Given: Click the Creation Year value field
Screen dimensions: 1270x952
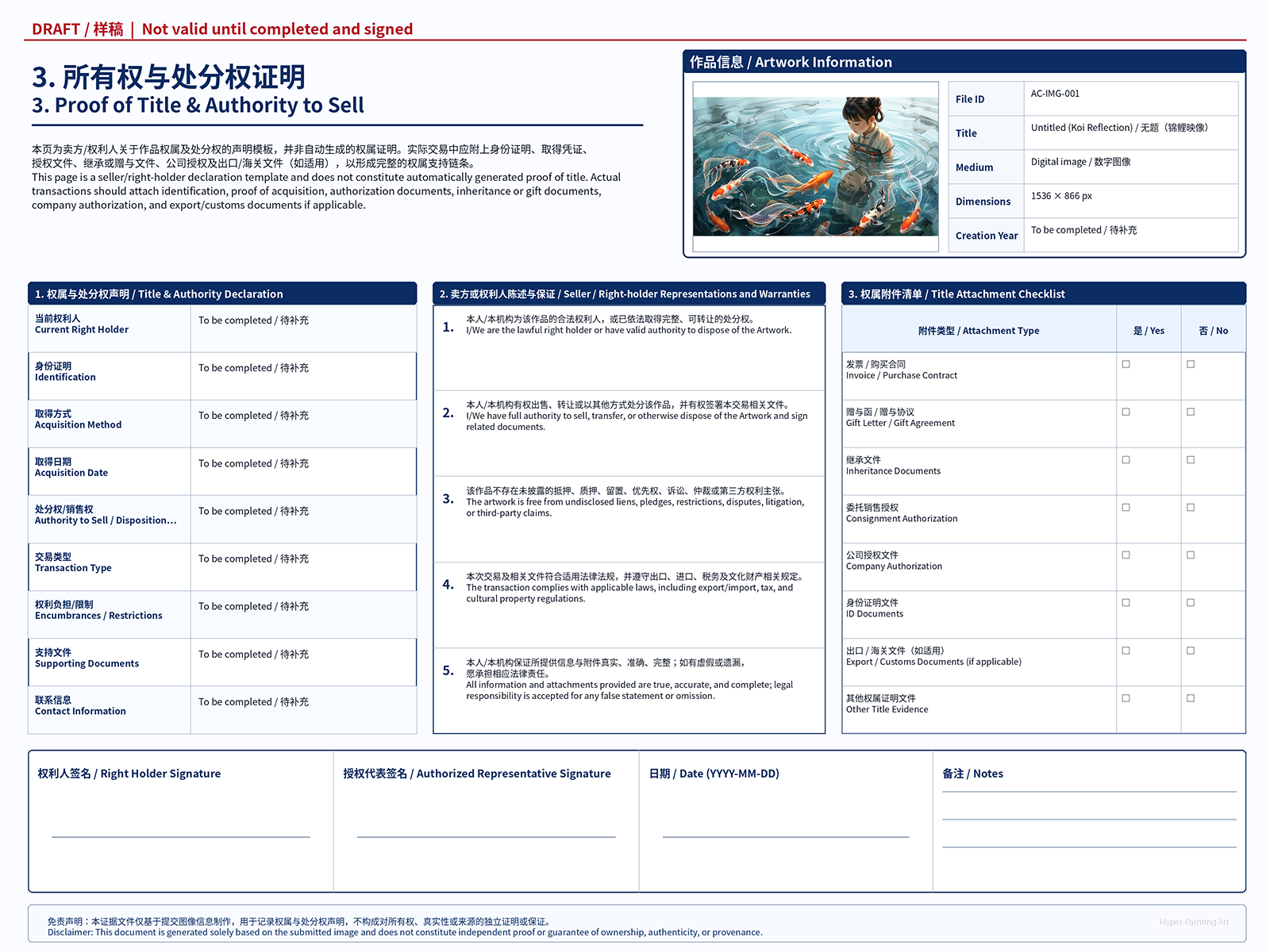Looking at the screenshot, I should [1131, 236].
